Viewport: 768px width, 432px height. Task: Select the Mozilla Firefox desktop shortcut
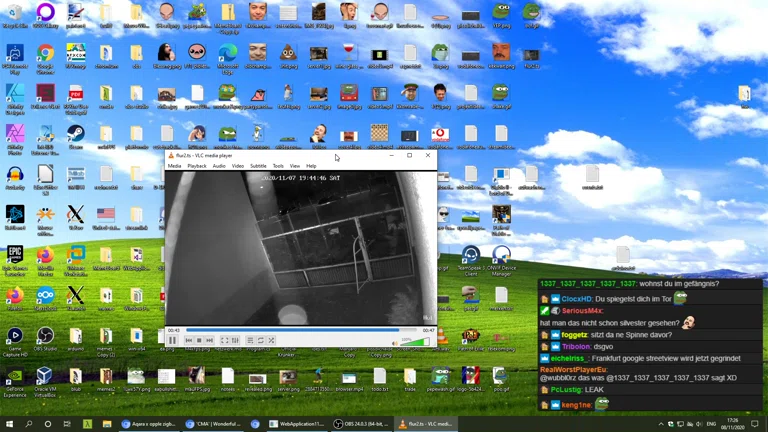click(45, 261)
